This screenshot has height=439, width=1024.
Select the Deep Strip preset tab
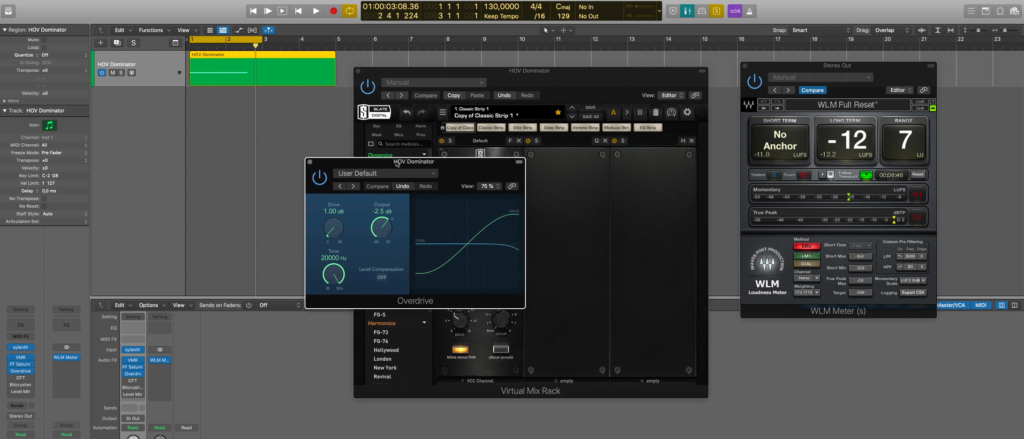553,127
